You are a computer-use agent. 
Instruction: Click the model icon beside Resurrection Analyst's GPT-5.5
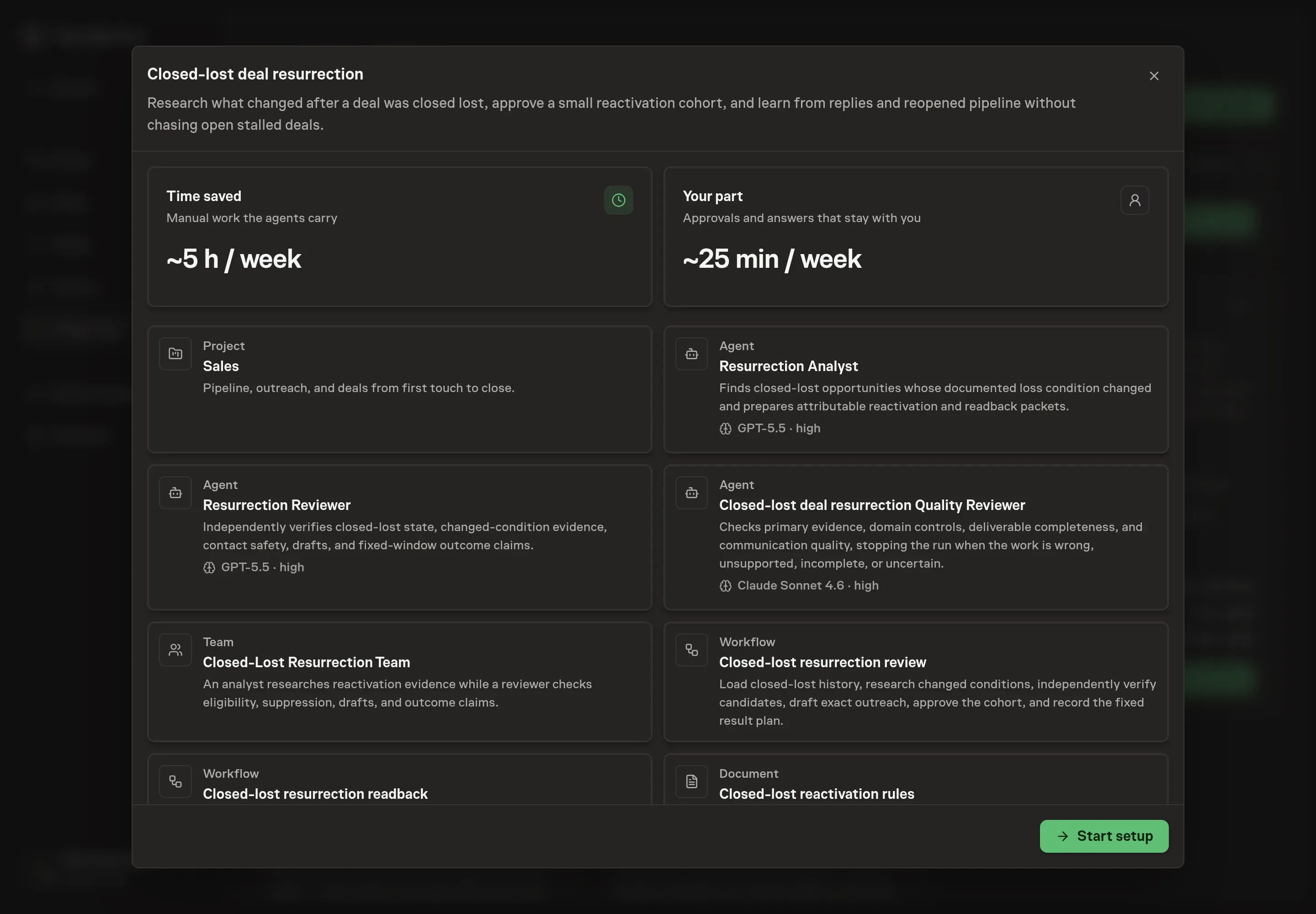725,428
